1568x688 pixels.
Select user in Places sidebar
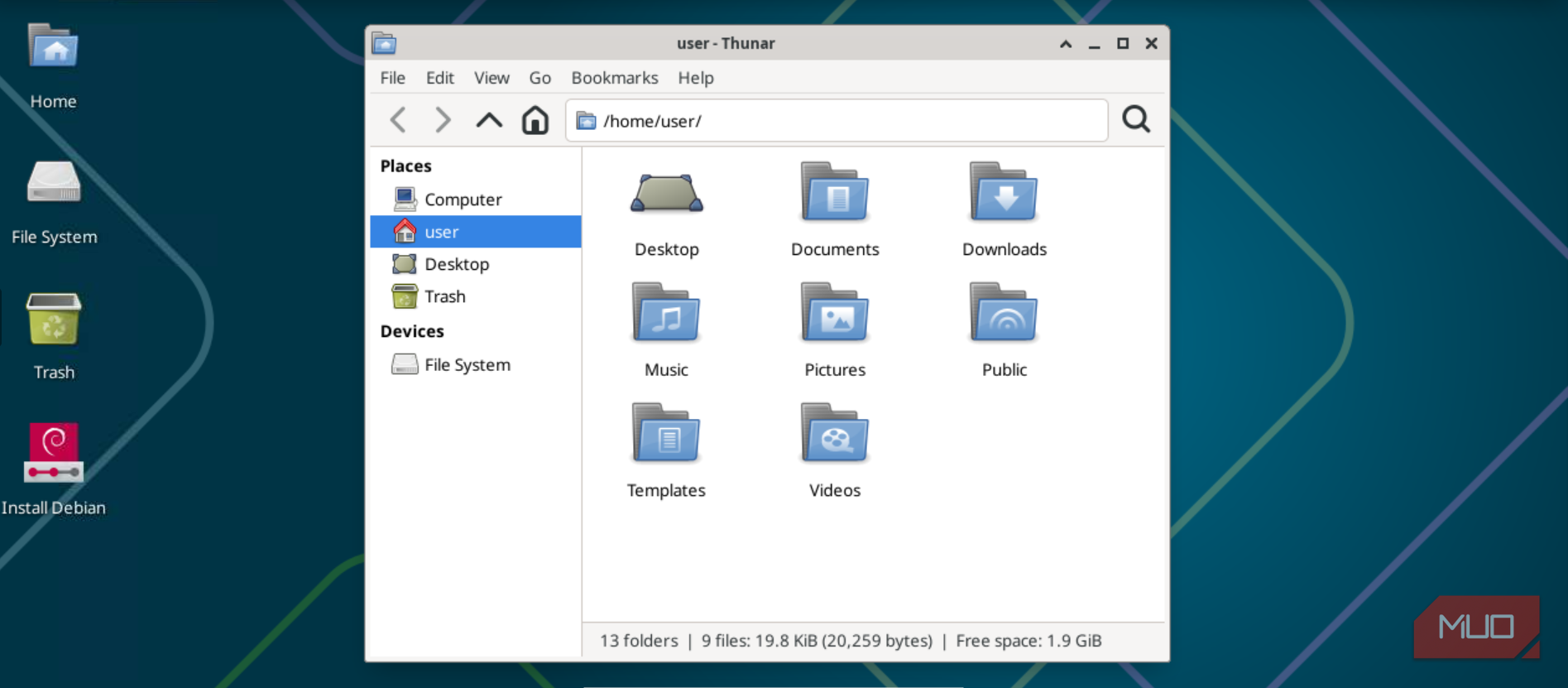coord(476,232)
